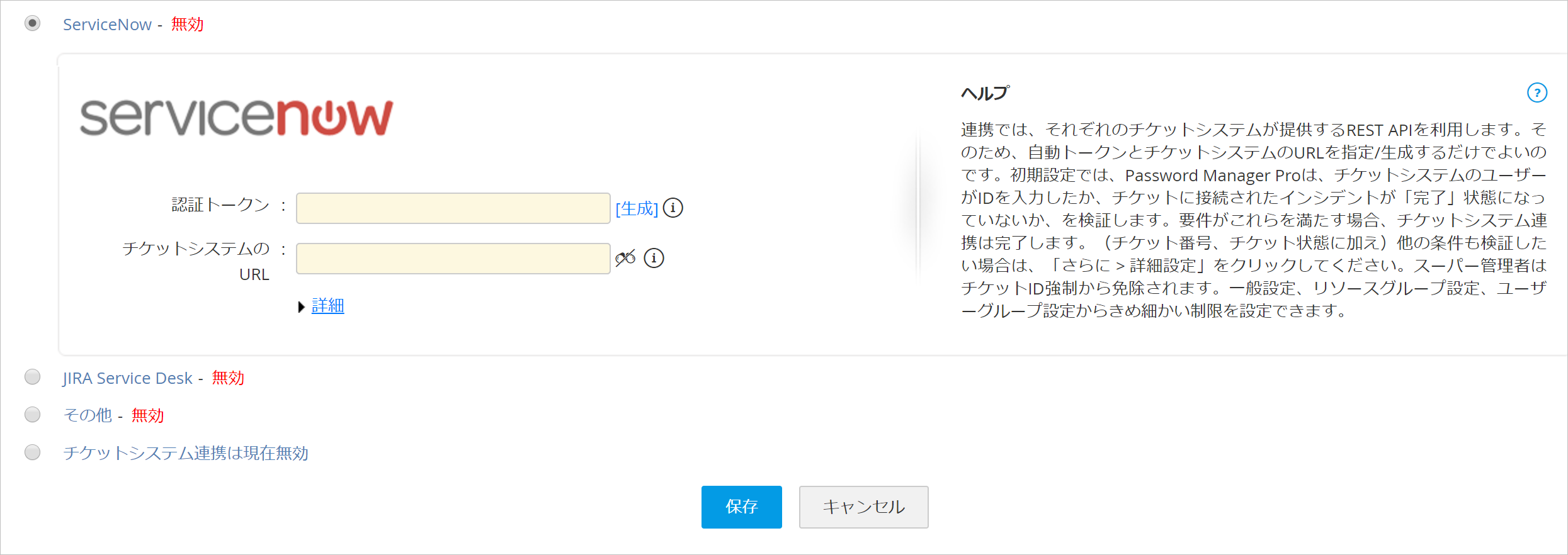Expand the 詳細 disclosure triangle
1568x555 pixels.
point(301,307)
